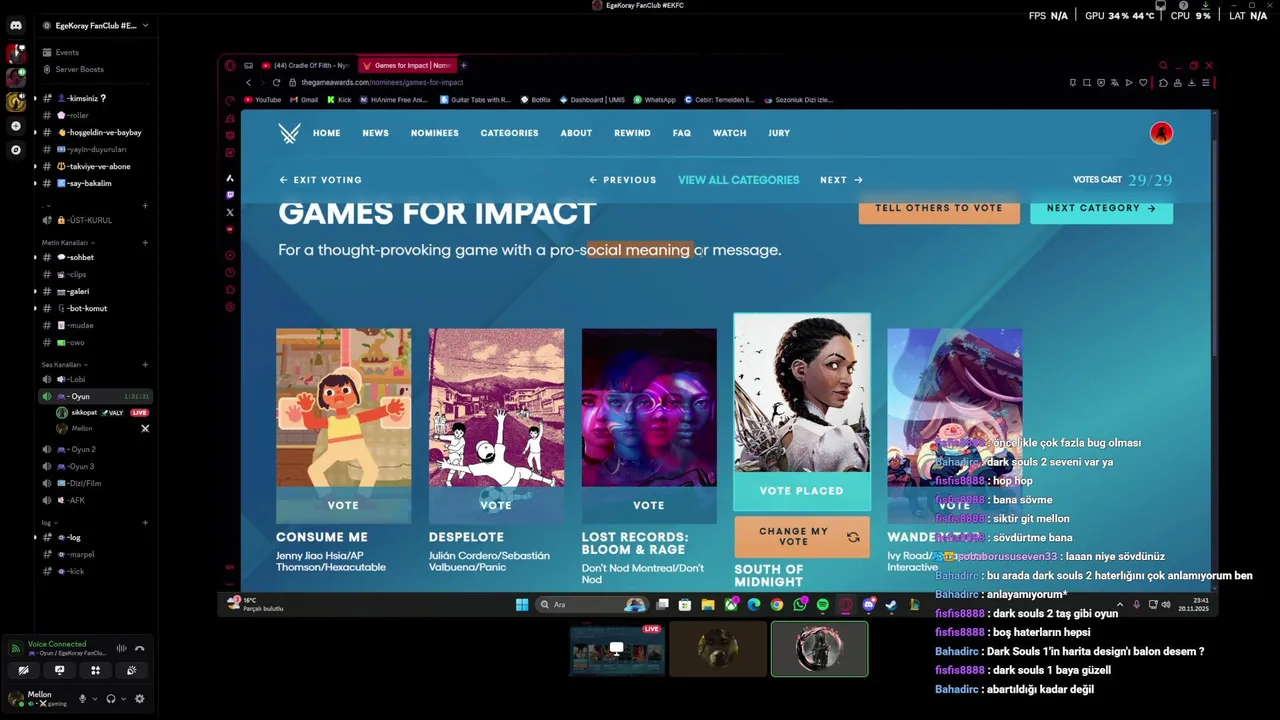Image resolution: width=1280 pixels, height=720 pixels.
Task: Vote for Consume Me
Action: [343, 506]
